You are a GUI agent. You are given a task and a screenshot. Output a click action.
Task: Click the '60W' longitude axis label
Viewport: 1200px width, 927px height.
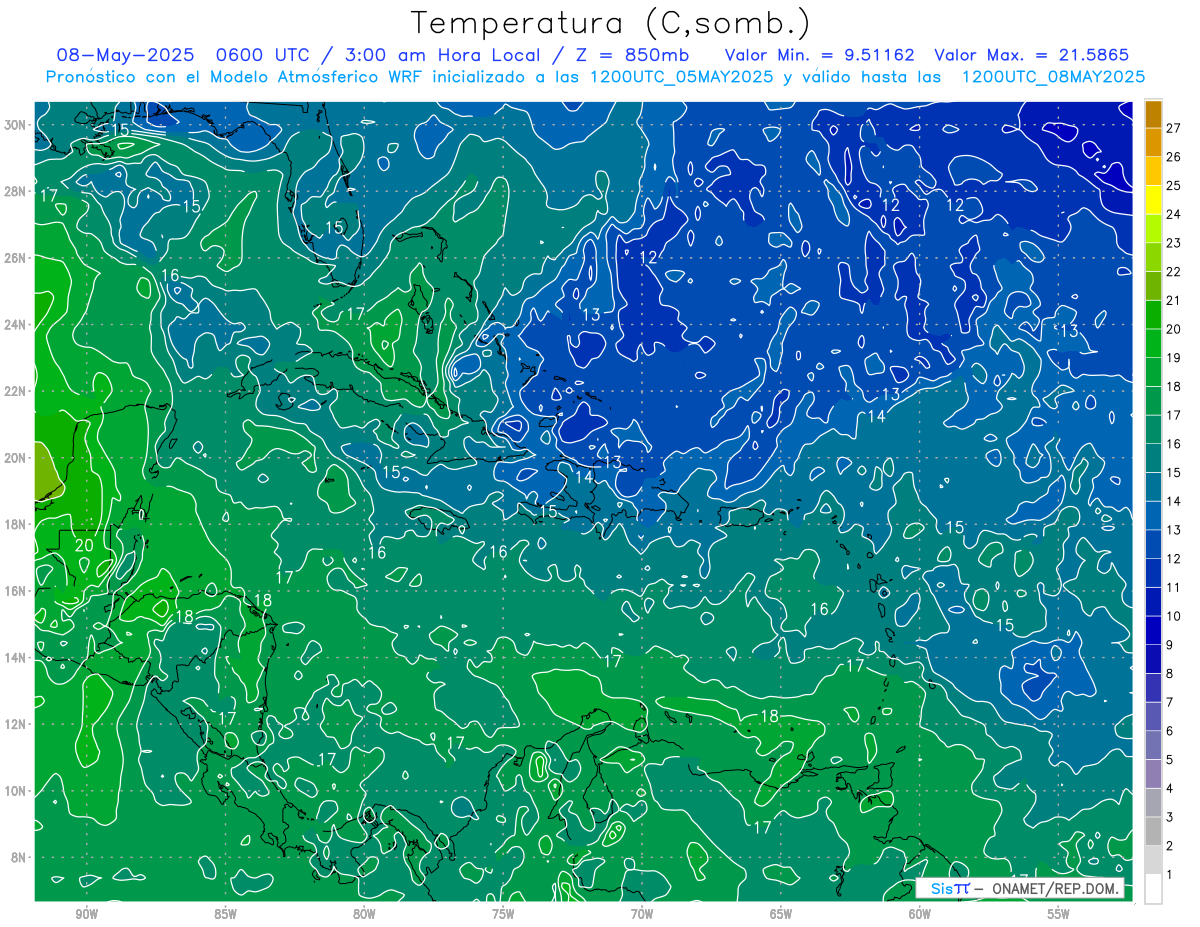(920, 914)
